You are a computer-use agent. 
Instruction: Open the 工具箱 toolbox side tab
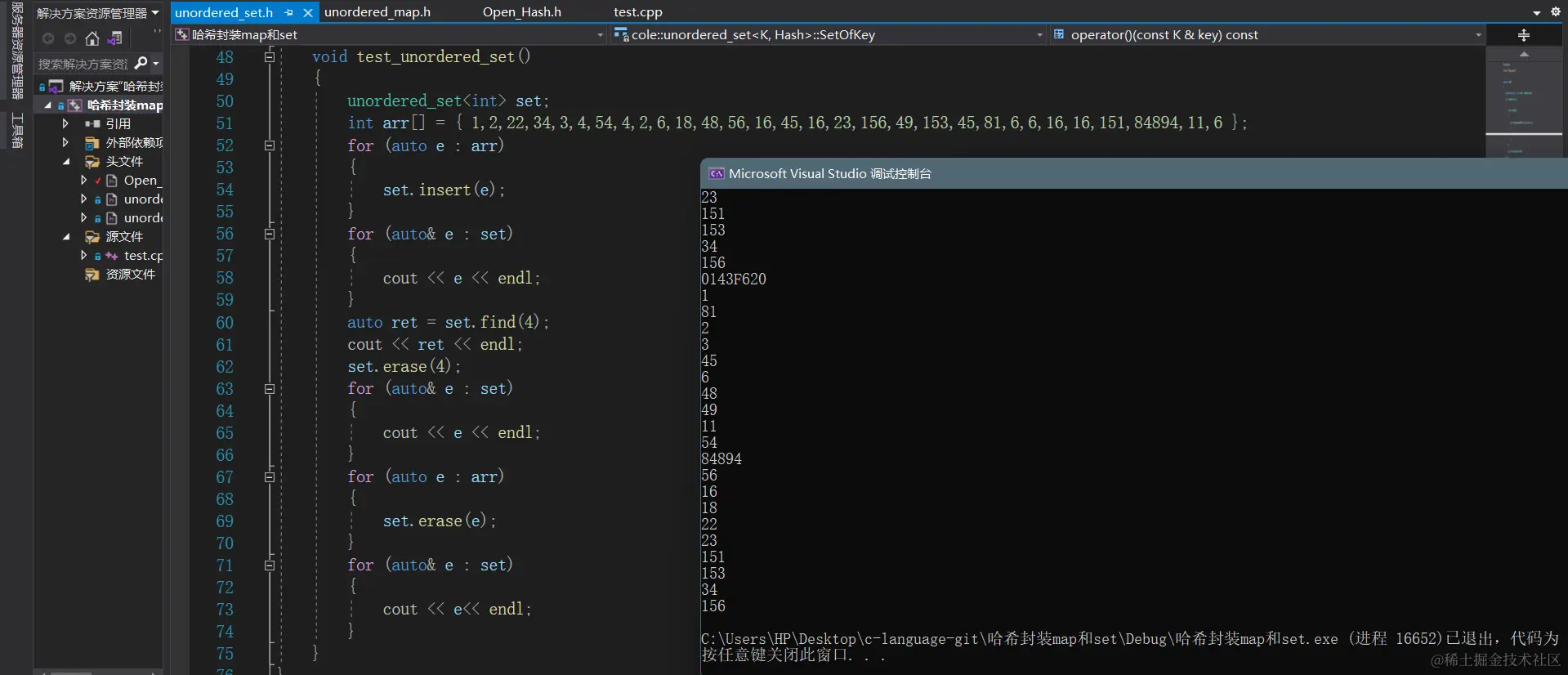pyautogui.click(x=17, y=131)
